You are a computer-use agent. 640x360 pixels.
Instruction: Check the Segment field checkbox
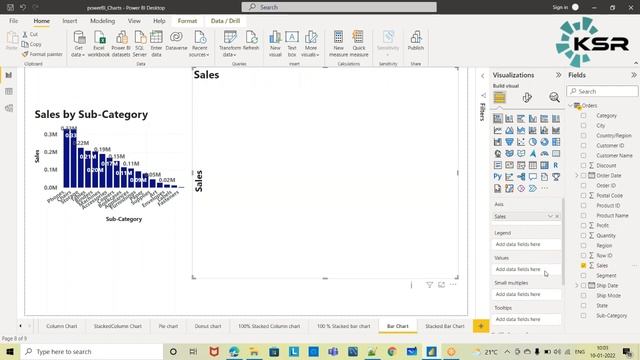click(583, 276)
